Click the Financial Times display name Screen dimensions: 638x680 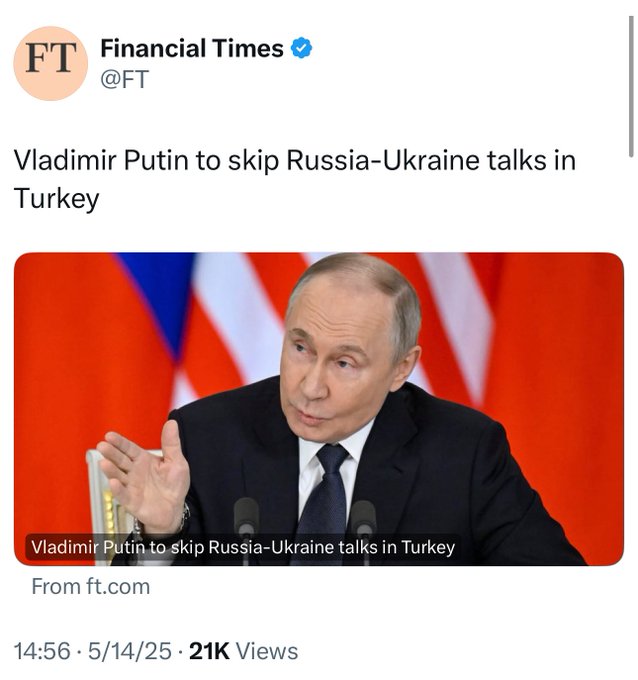click(191, 48)
